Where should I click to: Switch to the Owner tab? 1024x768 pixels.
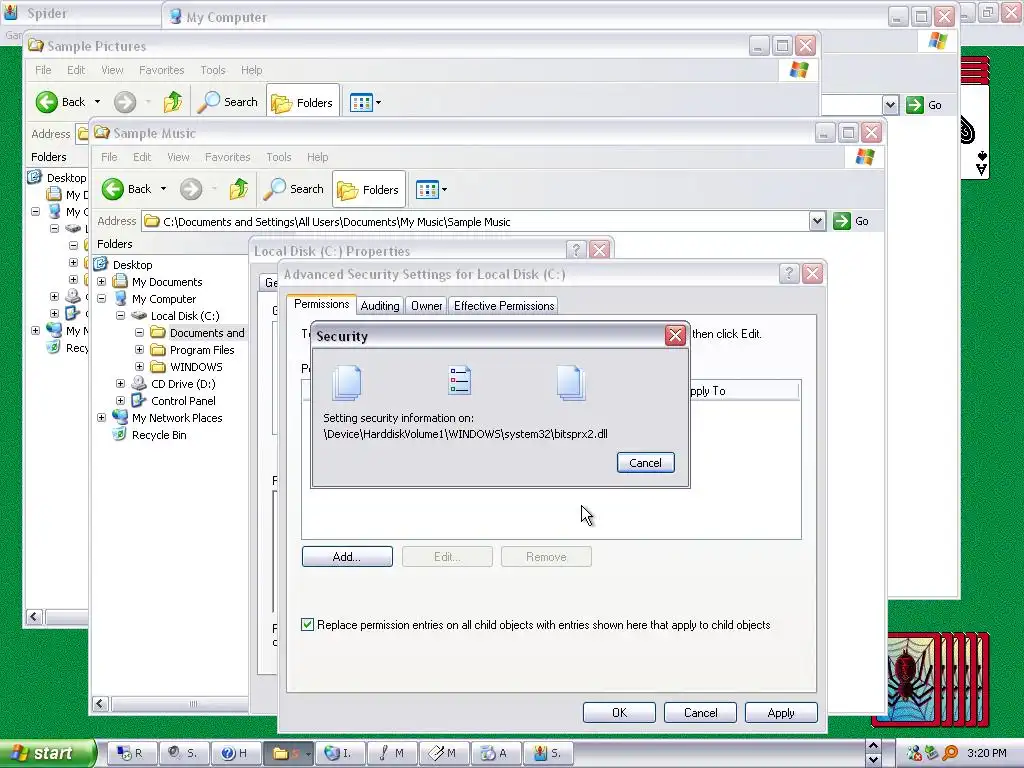pyautogui.click(x=426, y=306)
